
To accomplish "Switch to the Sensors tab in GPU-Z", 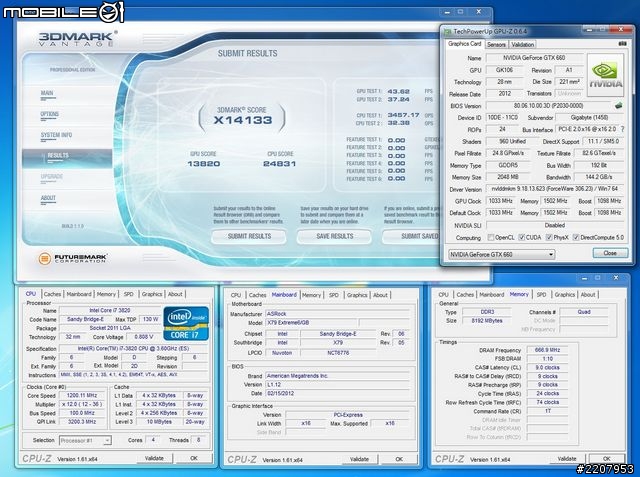I will 496,44.
